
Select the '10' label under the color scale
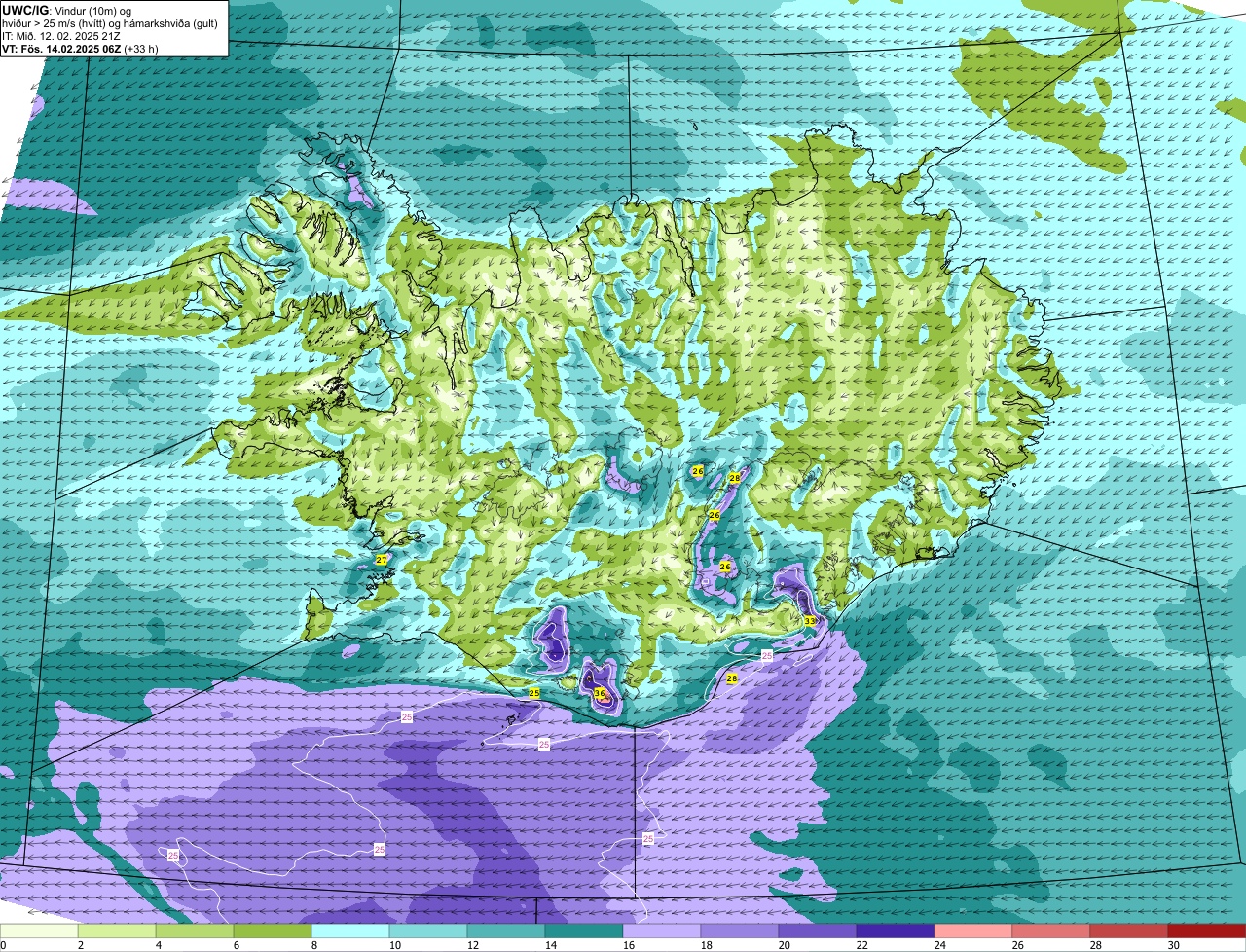point(393,945)
